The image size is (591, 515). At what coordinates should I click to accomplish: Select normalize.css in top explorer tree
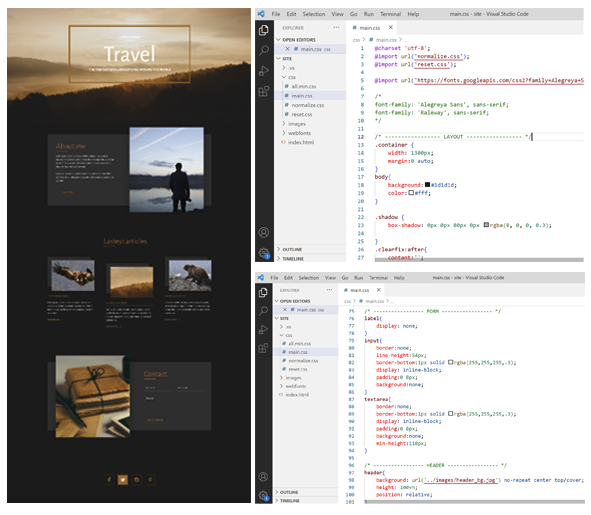tap(308, 105)
